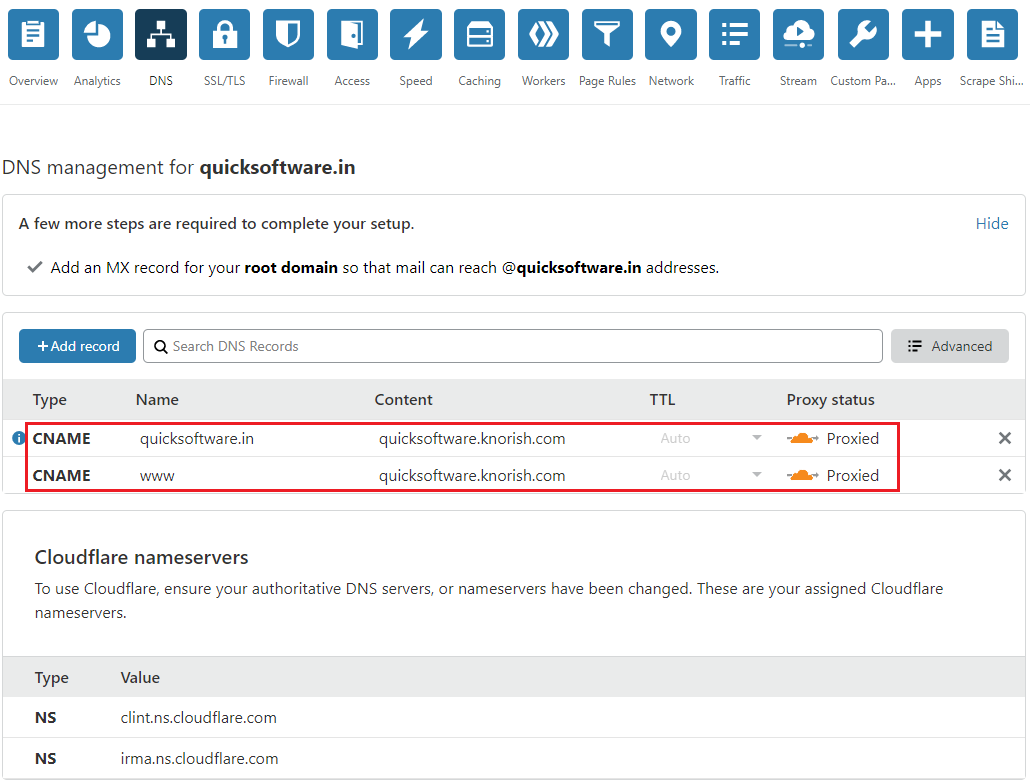This screenshot has width=1030, height=782.
Task: Focus the Search DNS Records field
Action: (512, 346)
